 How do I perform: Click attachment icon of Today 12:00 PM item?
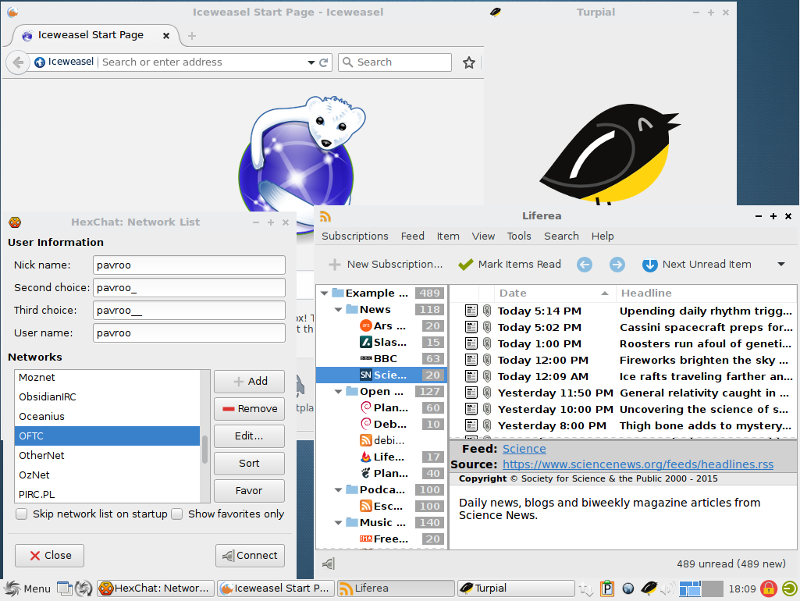pyautogui.click(x=487, y=360)
